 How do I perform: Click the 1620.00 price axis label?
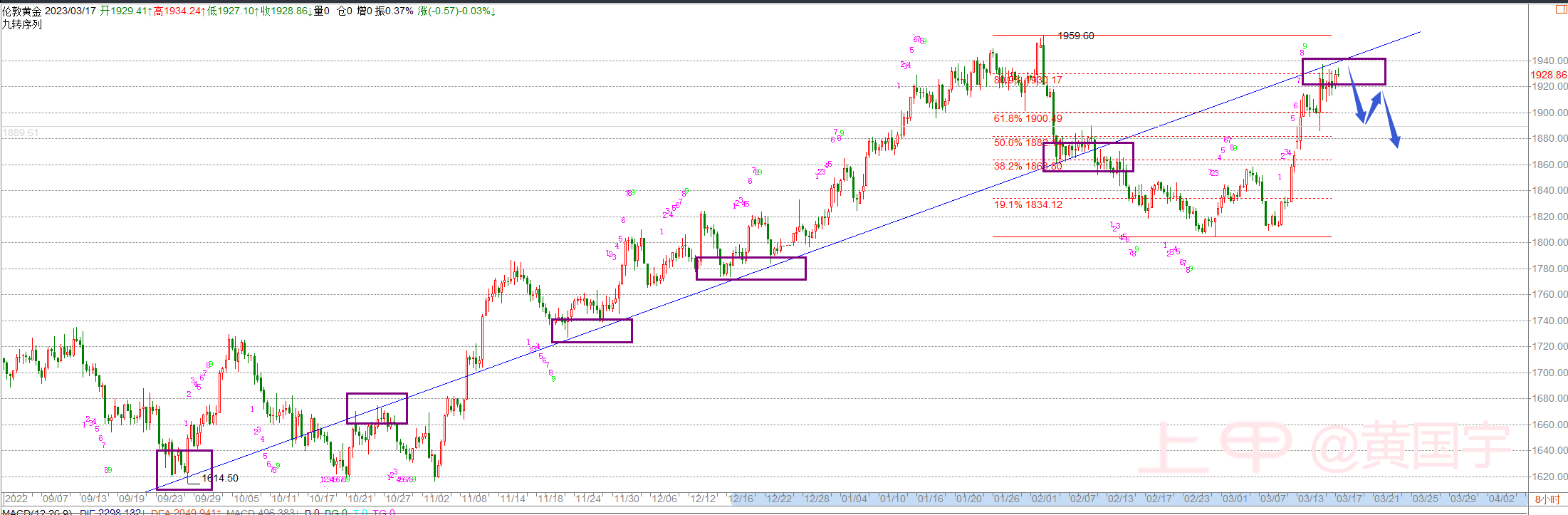tap(1549, 476)
